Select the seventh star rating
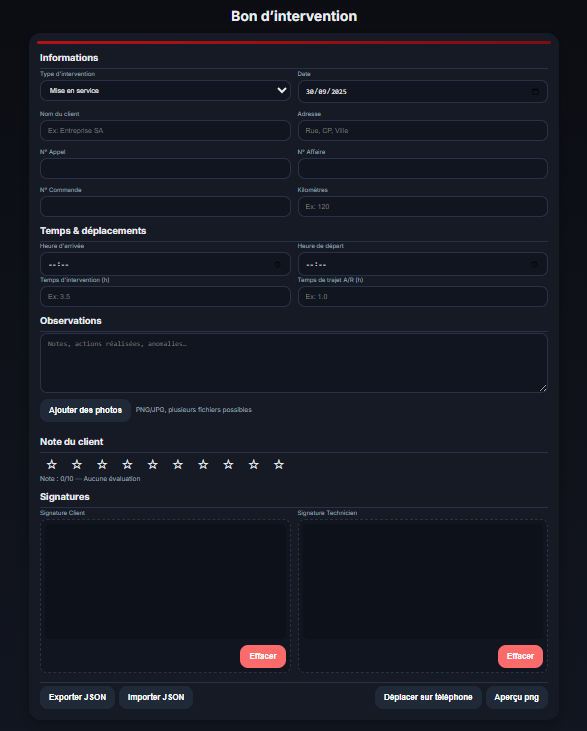Viewport: 587px width, 731px height. click(203, 464)
